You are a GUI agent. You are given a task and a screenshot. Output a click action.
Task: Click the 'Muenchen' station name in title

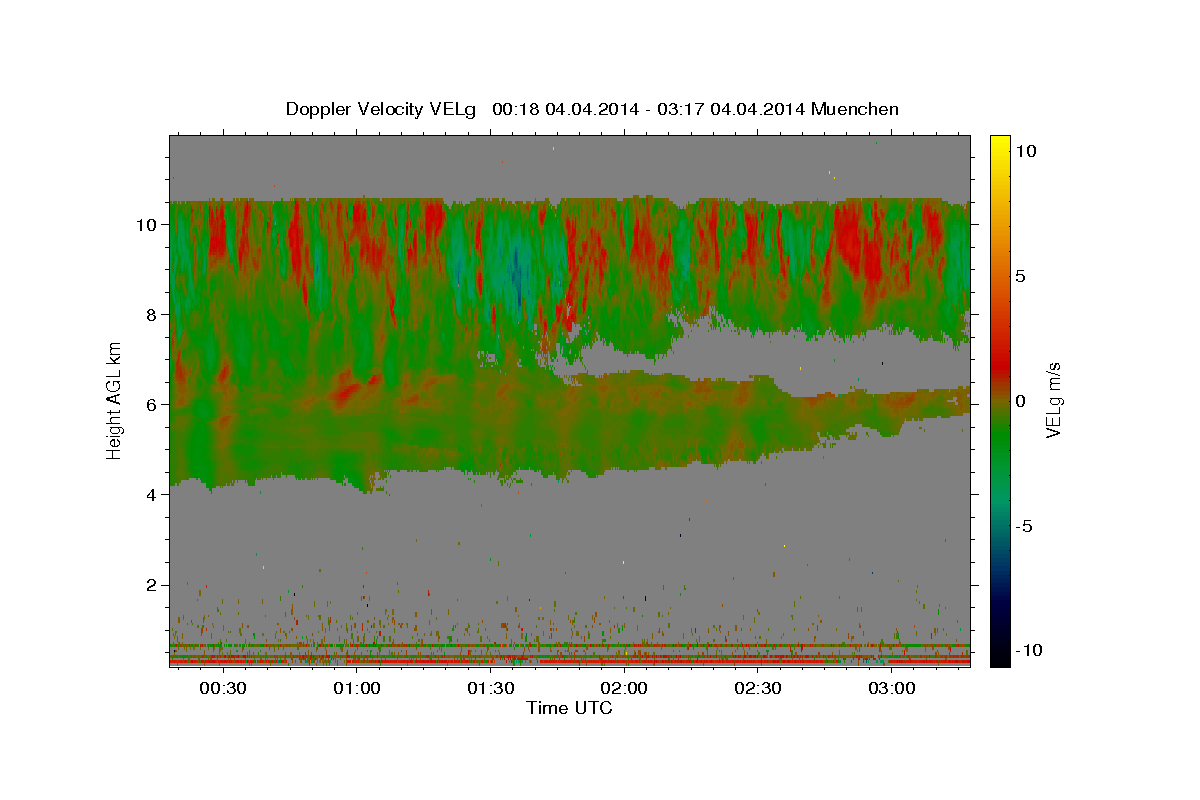[855, 109]
